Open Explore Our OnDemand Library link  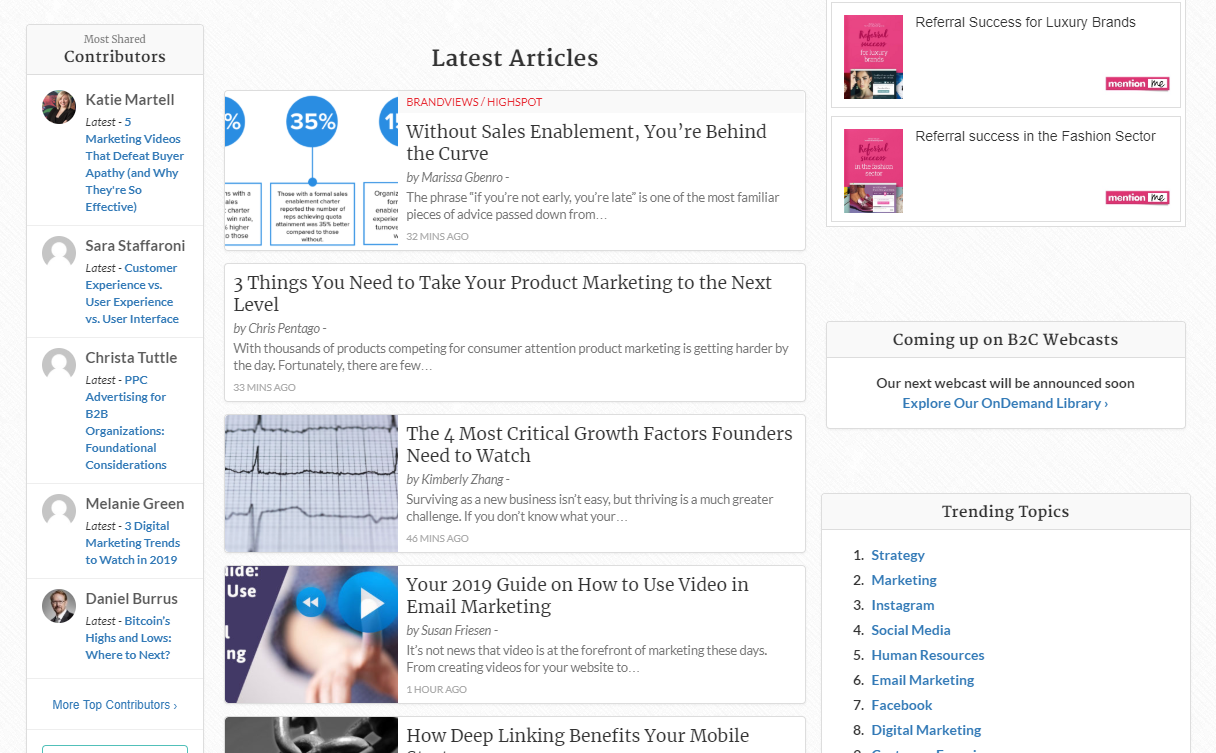click(1005, 403)
